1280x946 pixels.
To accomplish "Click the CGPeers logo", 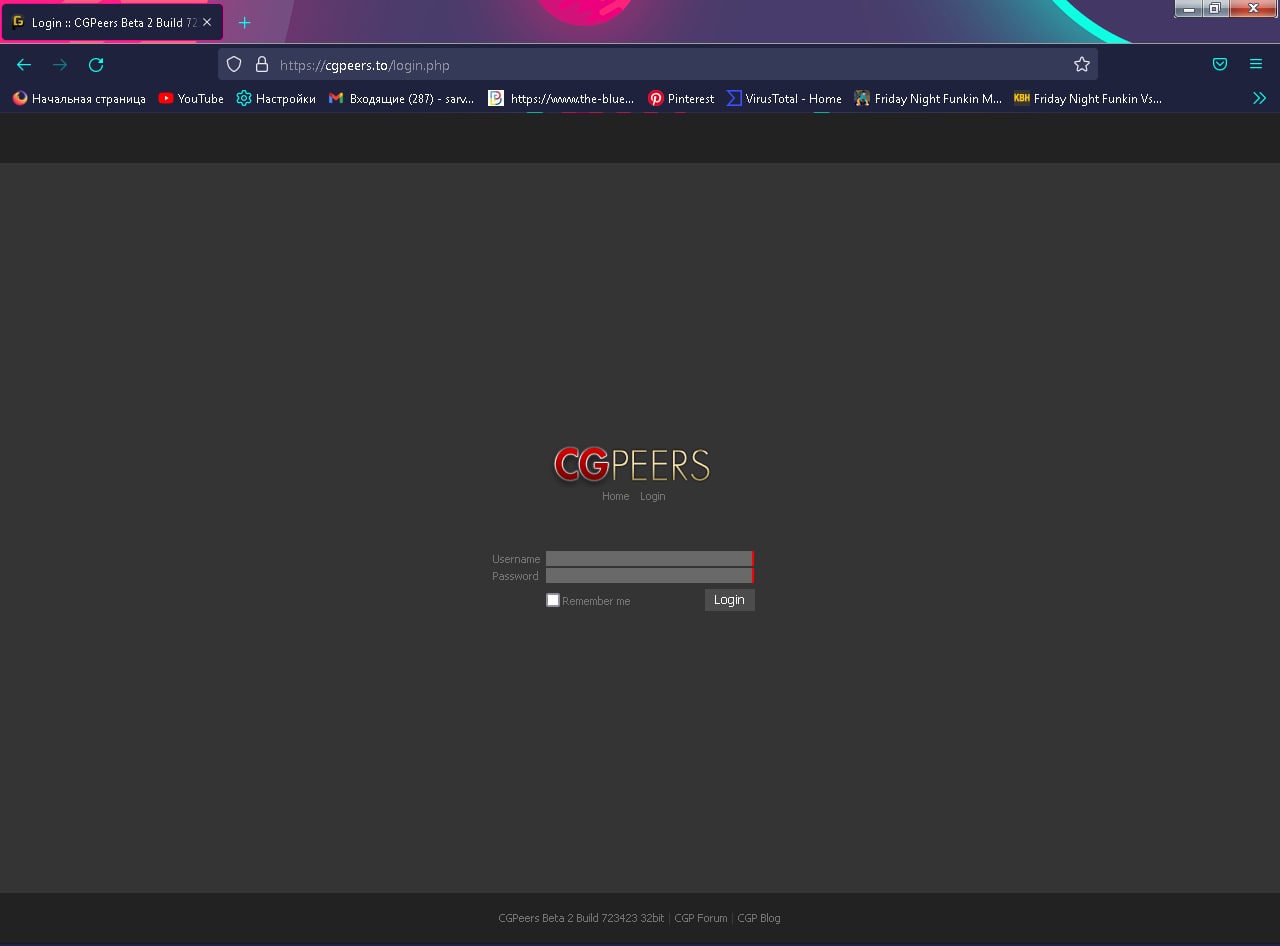I will click(631, 465).
